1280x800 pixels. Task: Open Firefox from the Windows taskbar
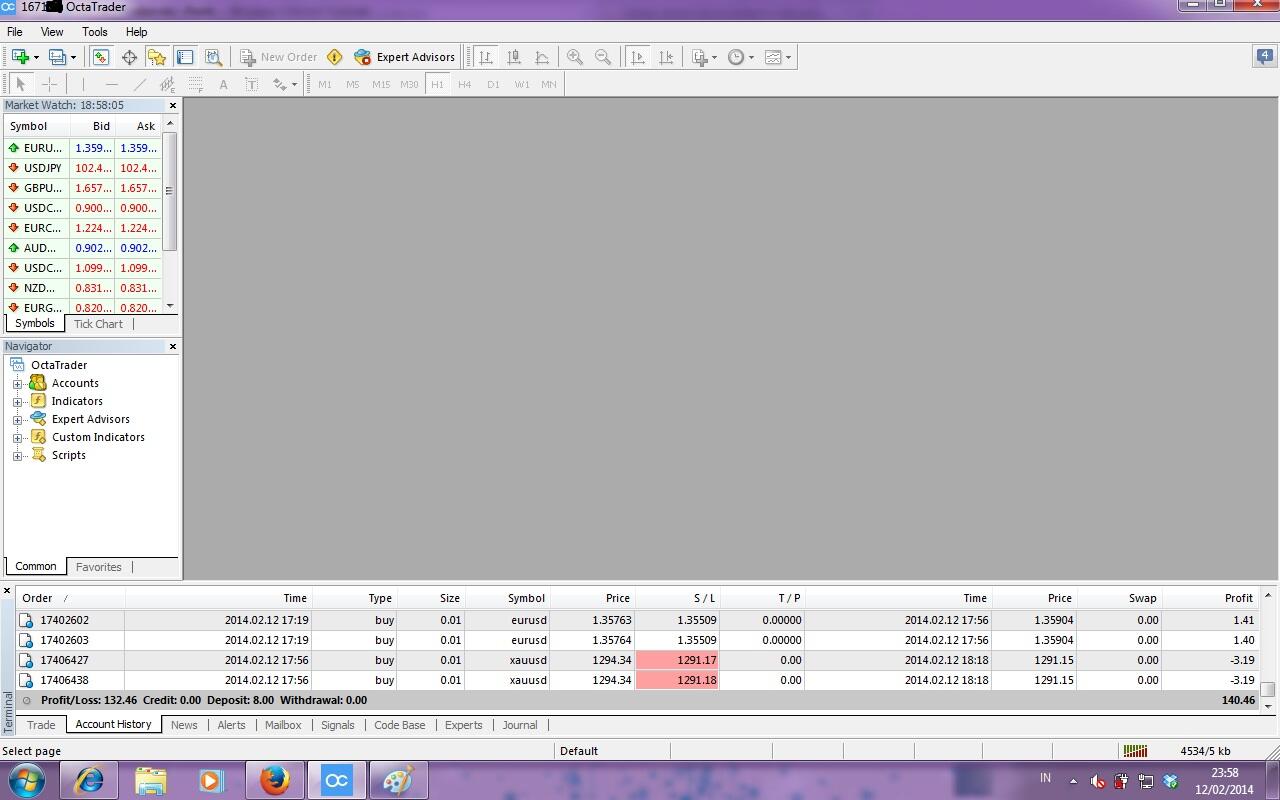(274, 780)
